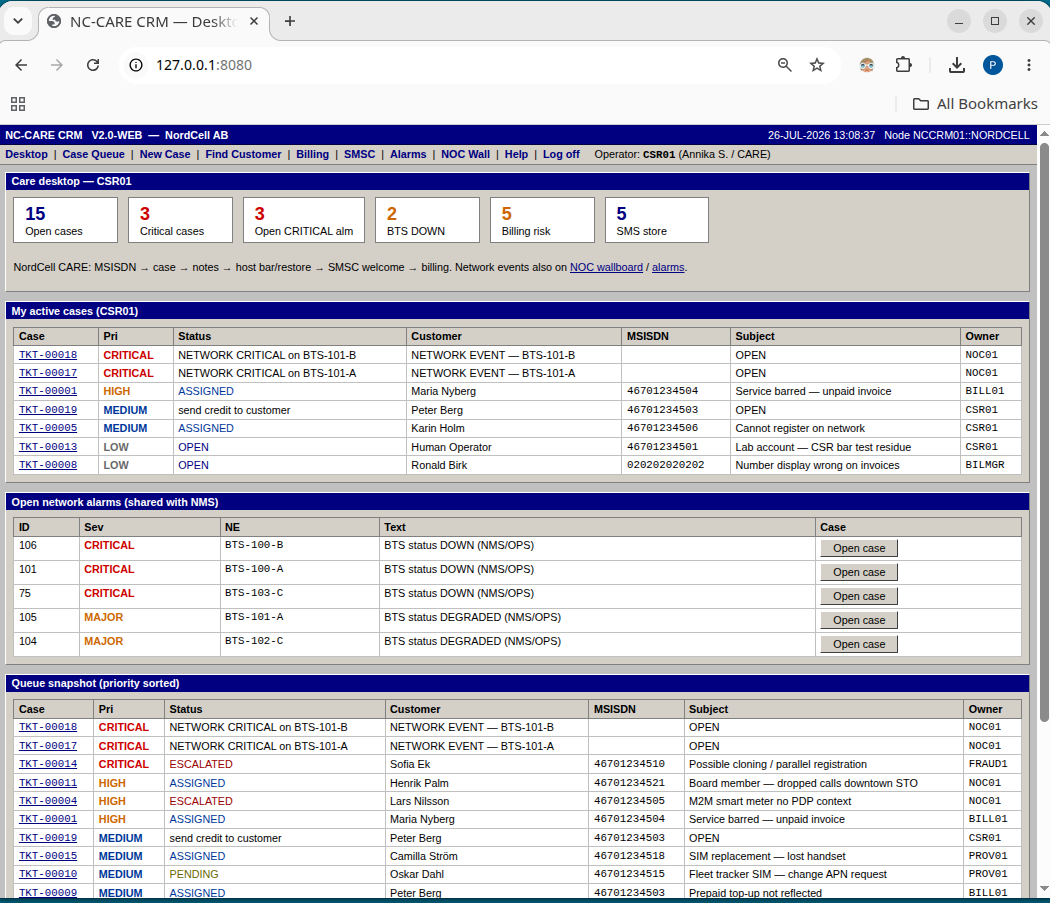Viewport: 1050px width, 903px height.
Task: Open the Chrome three-dot menu
Action: click(1029, 65)
